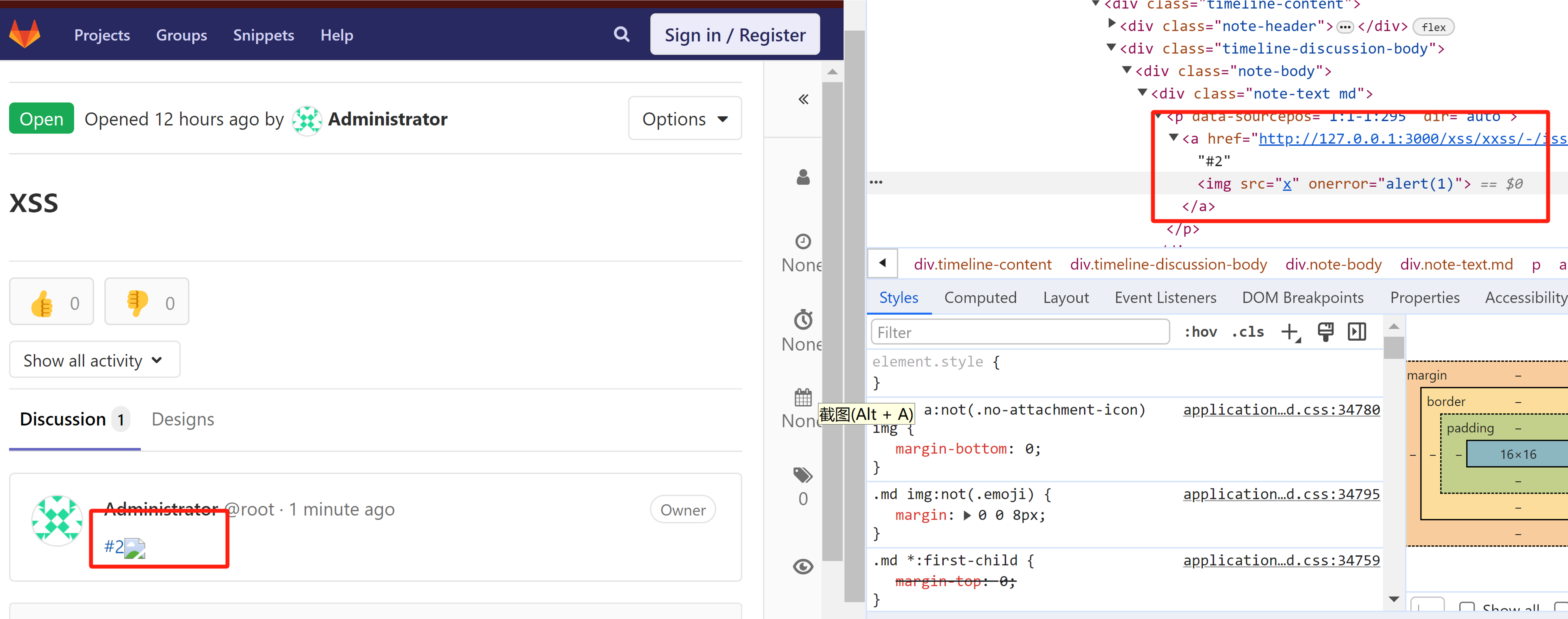Collapse the note-body div node
This screenshot has width=1568, height=619.
(1127, 70)
